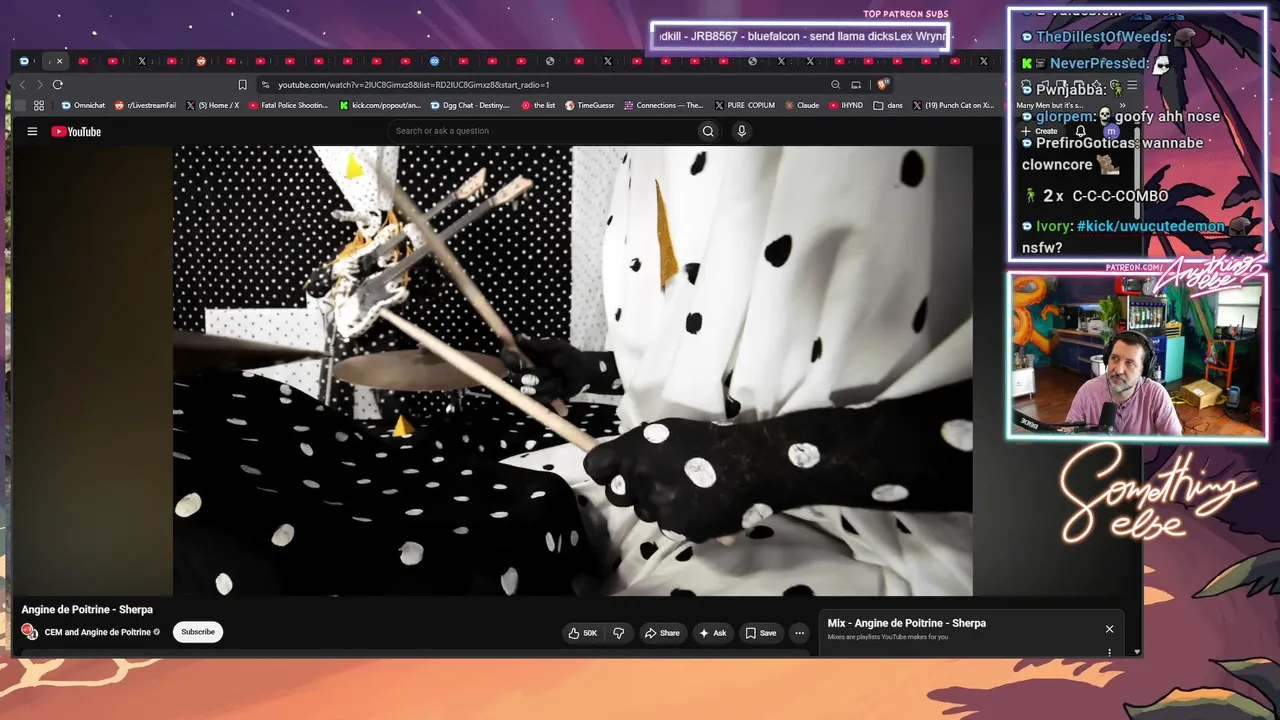Close the active browser tab

(59, 61)
